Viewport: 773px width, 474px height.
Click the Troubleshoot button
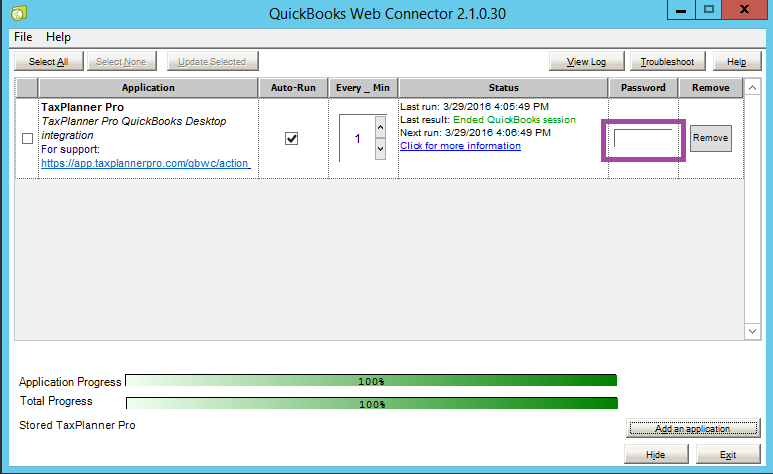tap(667, 62)
